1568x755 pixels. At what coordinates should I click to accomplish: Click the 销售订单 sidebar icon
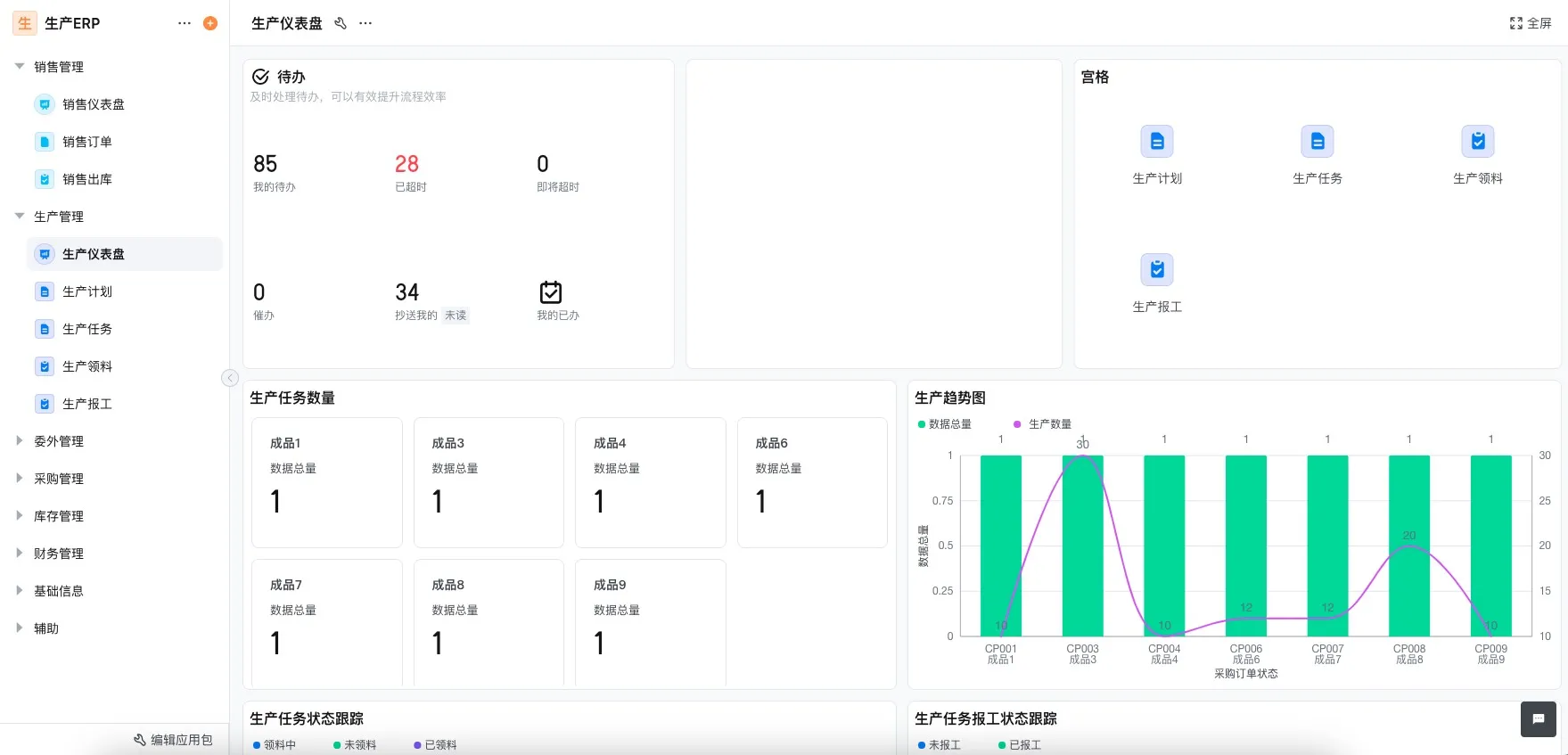(45, 142)
